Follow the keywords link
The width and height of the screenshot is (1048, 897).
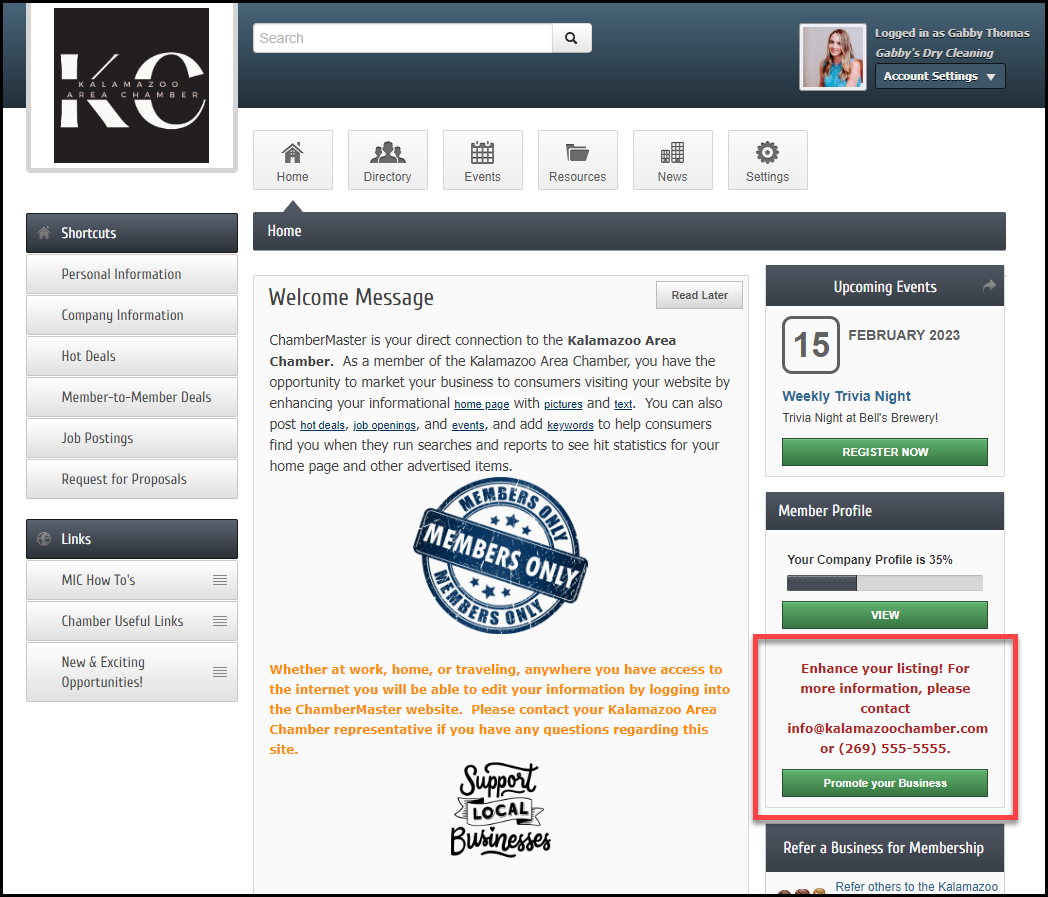point(570,425)
